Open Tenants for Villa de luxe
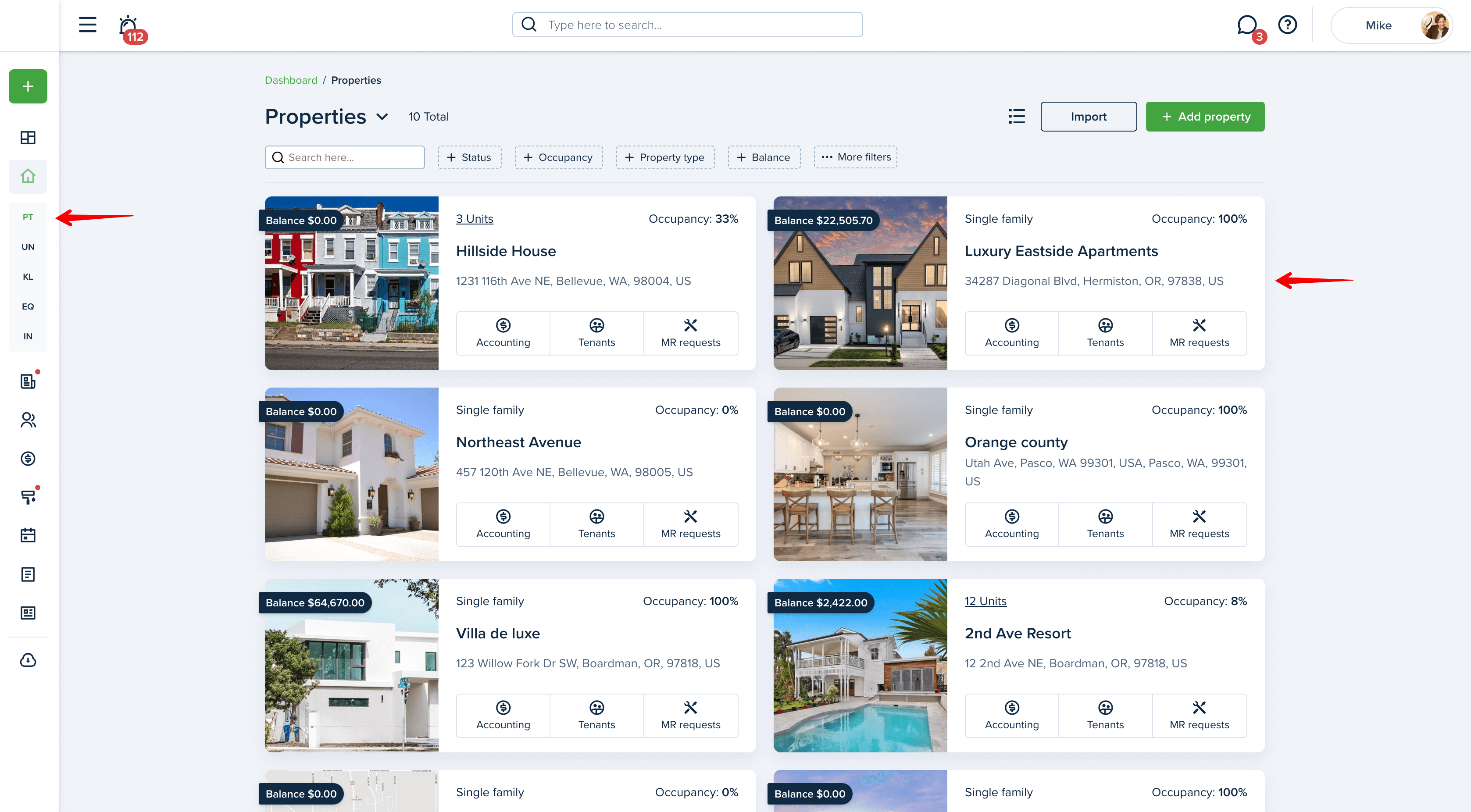This screenshot has height=812, width=1471. 597,716
